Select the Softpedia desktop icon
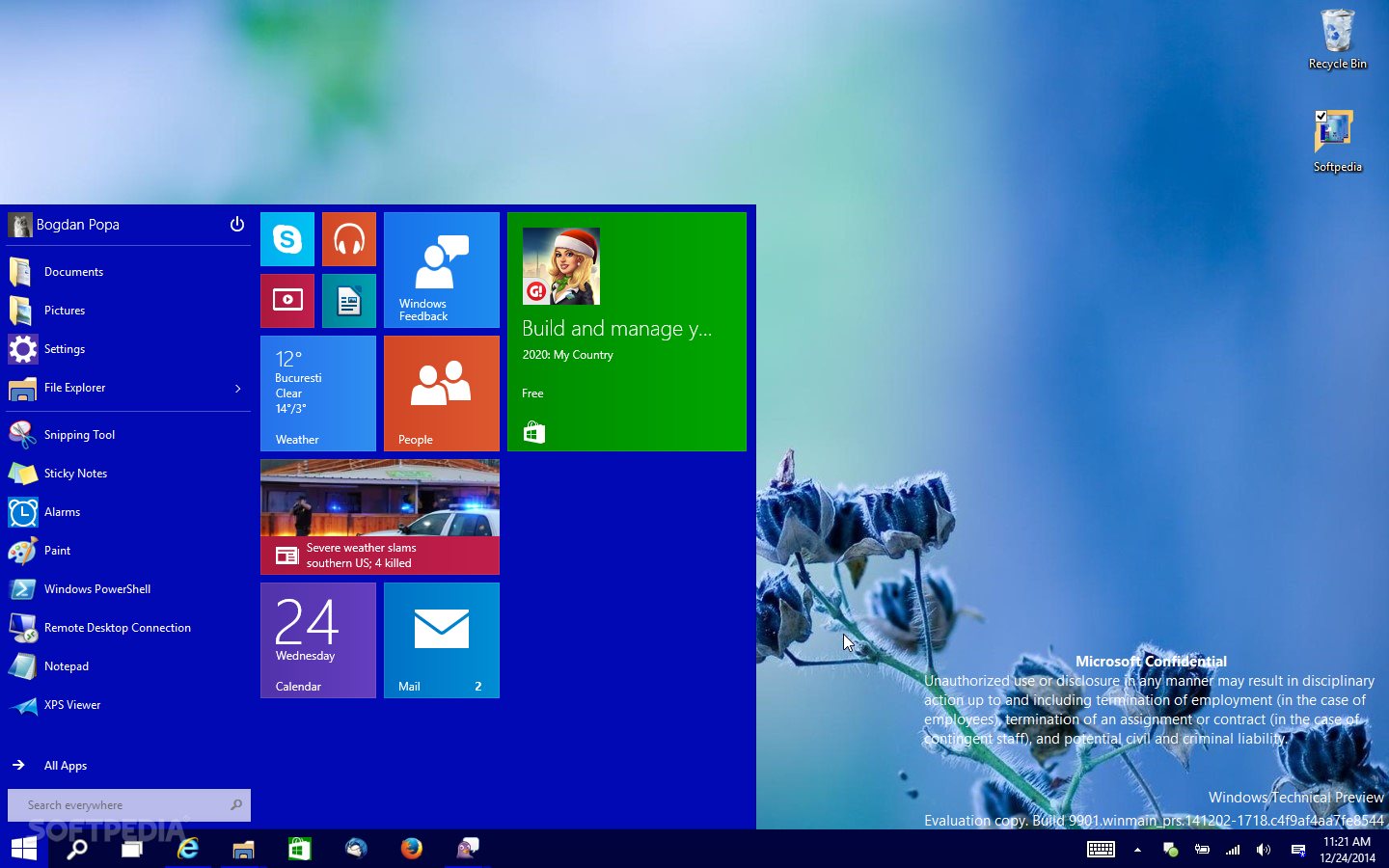 tap(1338, 142)
